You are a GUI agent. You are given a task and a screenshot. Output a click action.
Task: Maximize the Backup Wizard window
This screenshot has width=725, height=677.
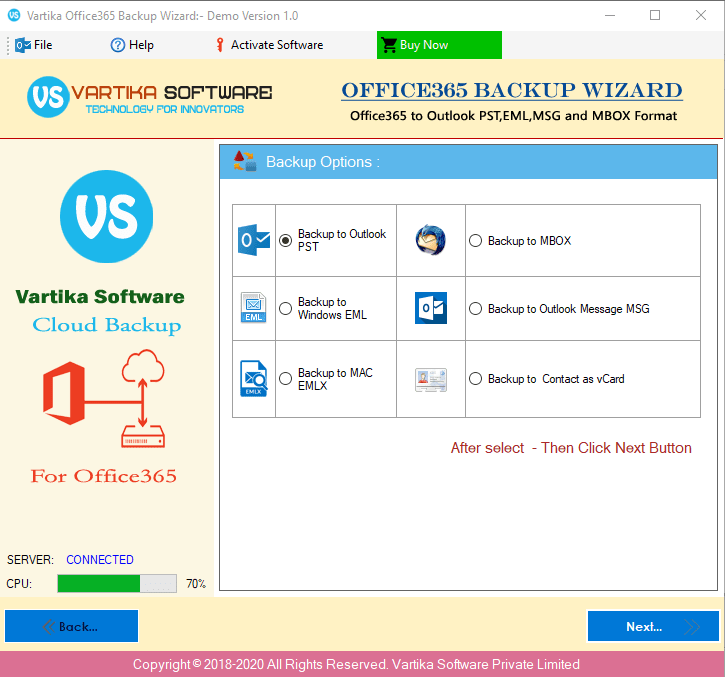point(655,15)
